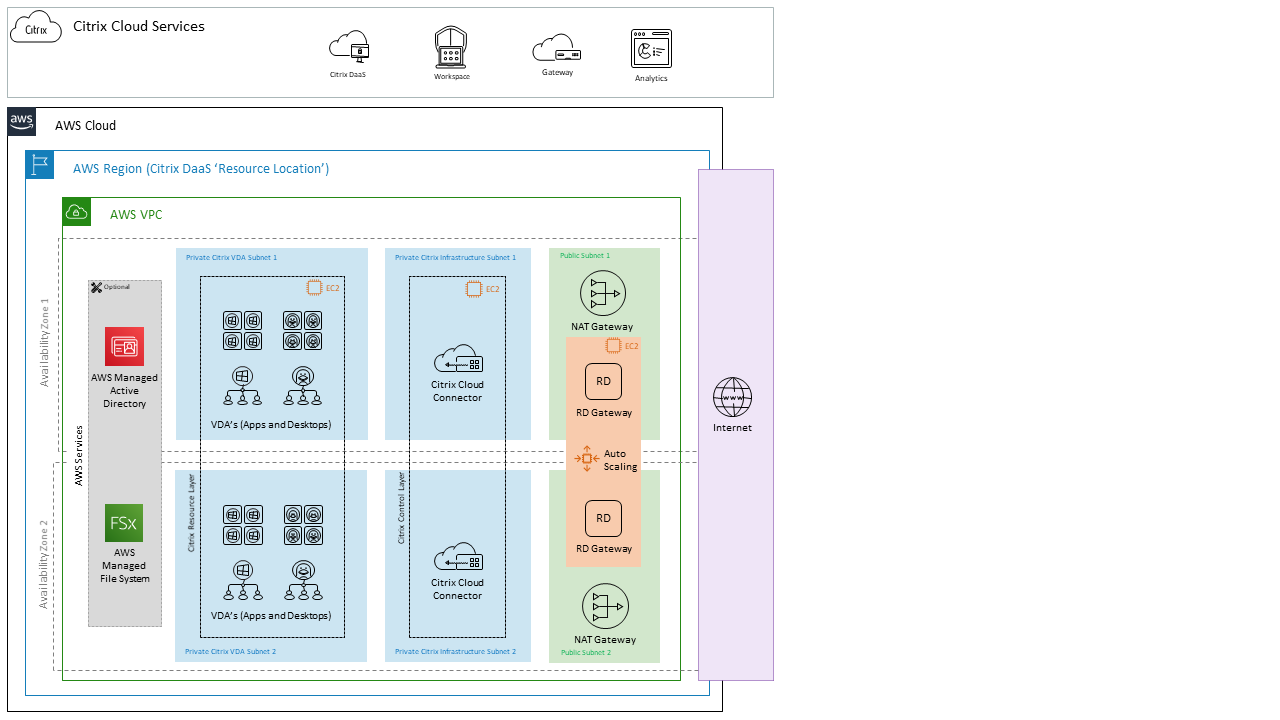Image resolution: width=1280 pixels, height=720 pixels.
Task: Click the Optional wrench icon
Action: click(96, 287)
